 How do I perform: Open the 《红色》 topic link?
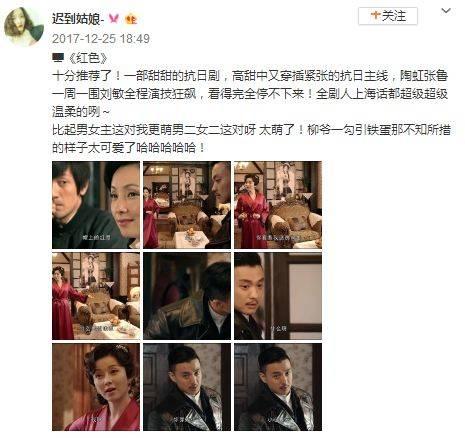coord(88,58)
